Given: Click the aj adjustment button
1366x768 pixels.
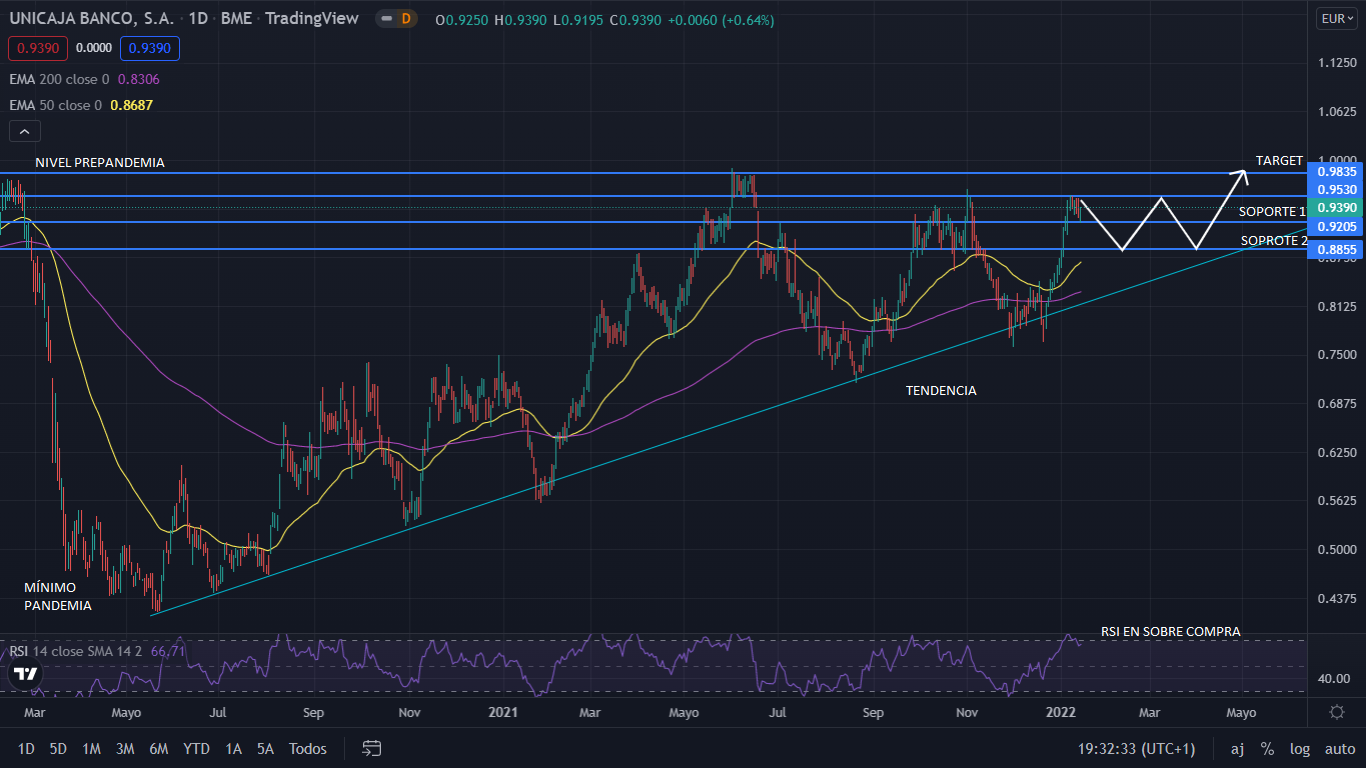Looking at the screenshot, I should [x=1237, y=748].
